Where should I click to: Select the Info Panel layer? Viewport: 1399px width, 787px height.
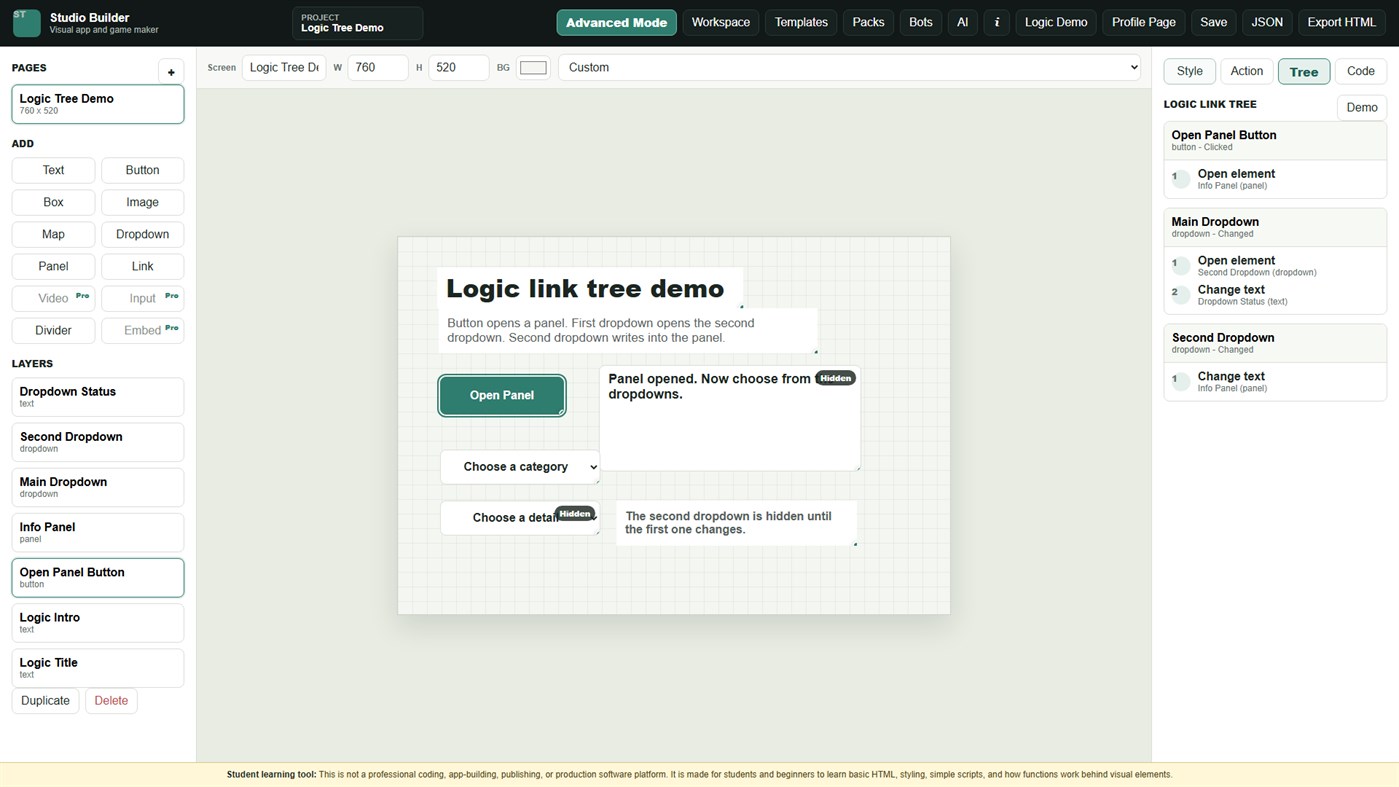(x=98, y=532)
